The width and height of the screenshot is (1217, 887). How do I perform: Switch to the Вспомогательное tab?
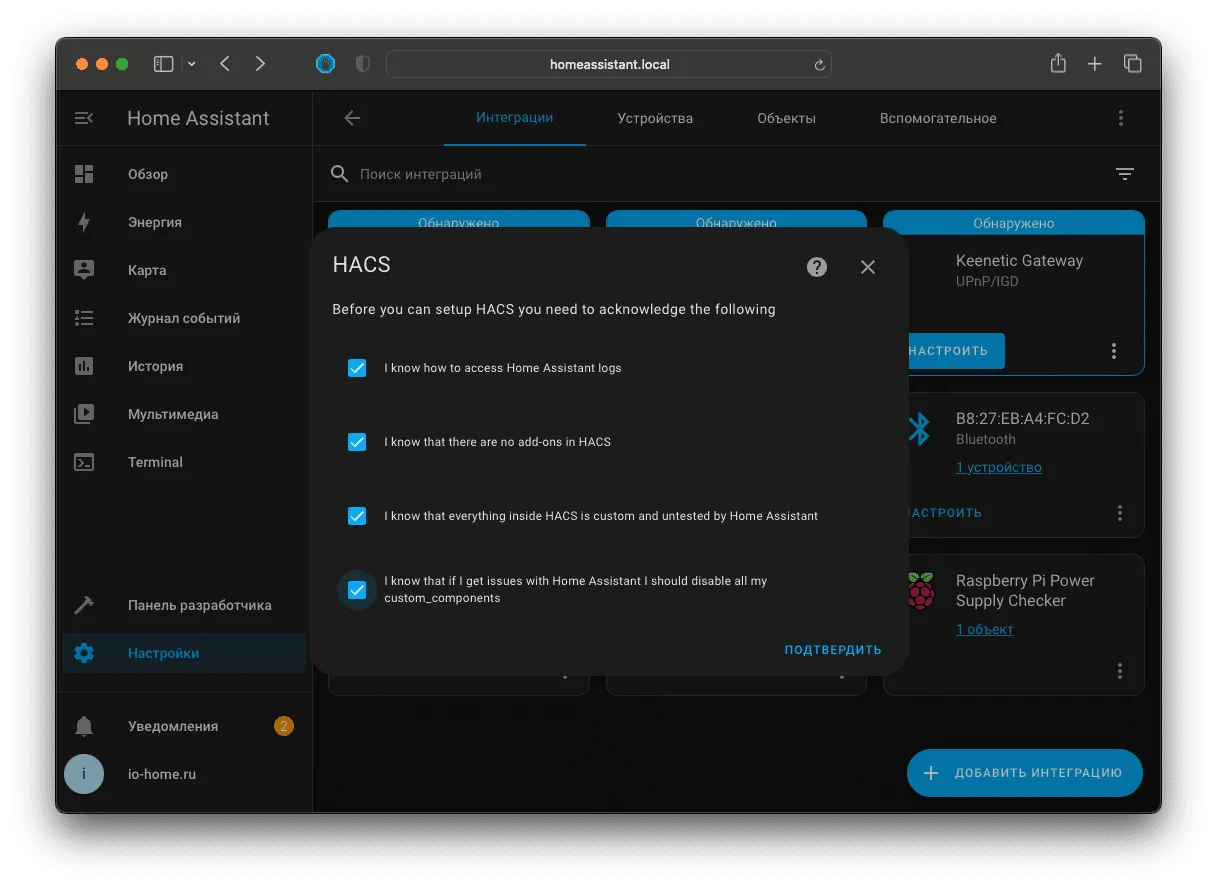point(938,118)
